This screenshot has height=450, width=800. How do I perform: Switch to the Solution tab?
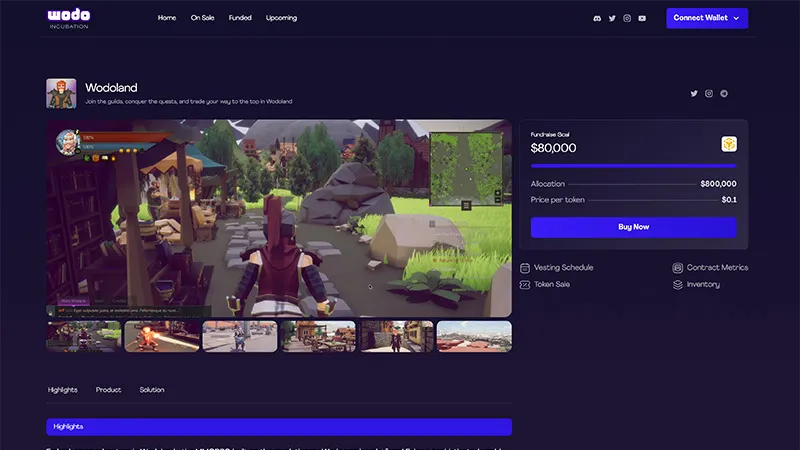click(x=152, y=390)
